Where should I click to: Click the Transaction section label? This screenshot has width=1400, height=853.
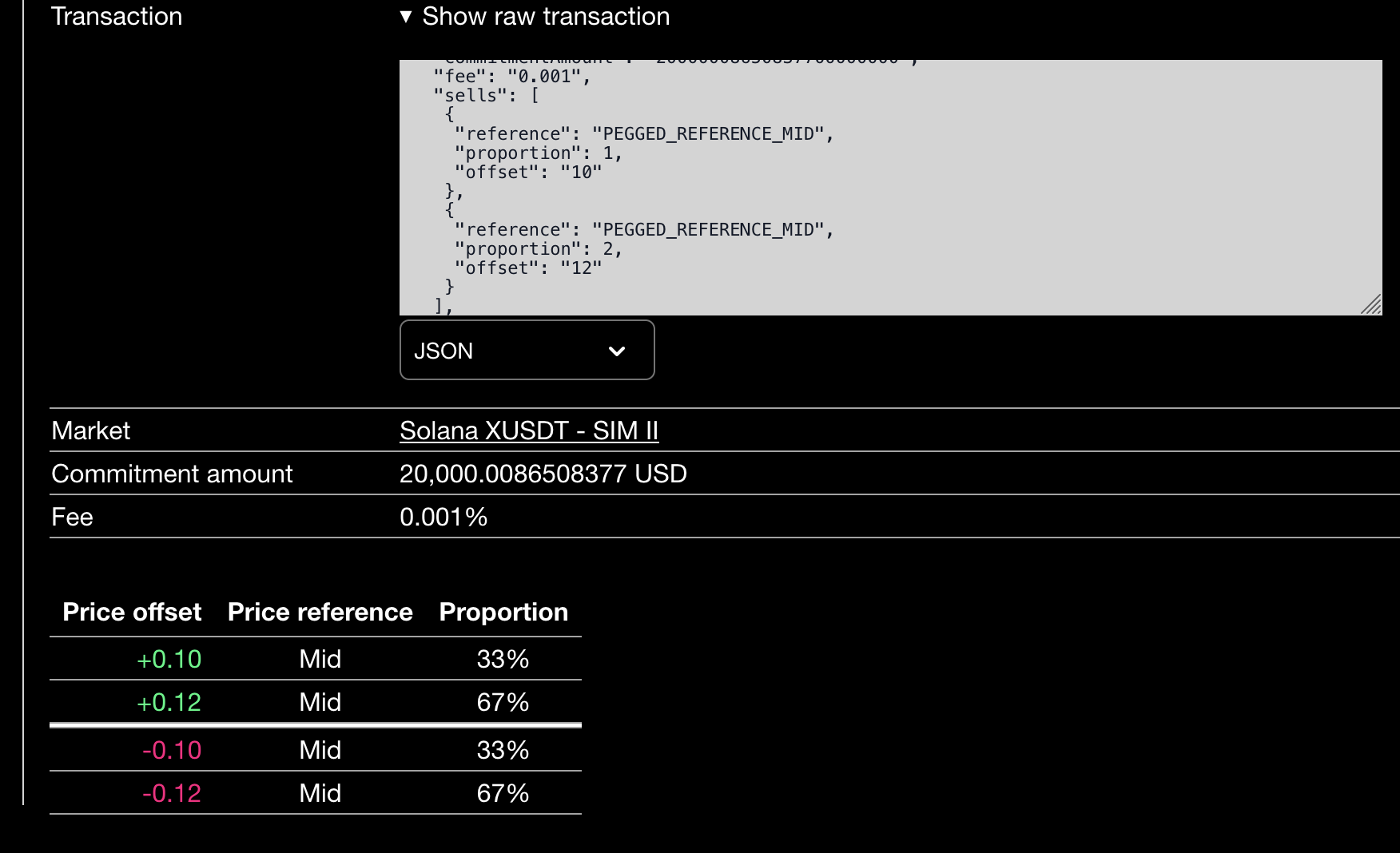[x=116, y=16]
